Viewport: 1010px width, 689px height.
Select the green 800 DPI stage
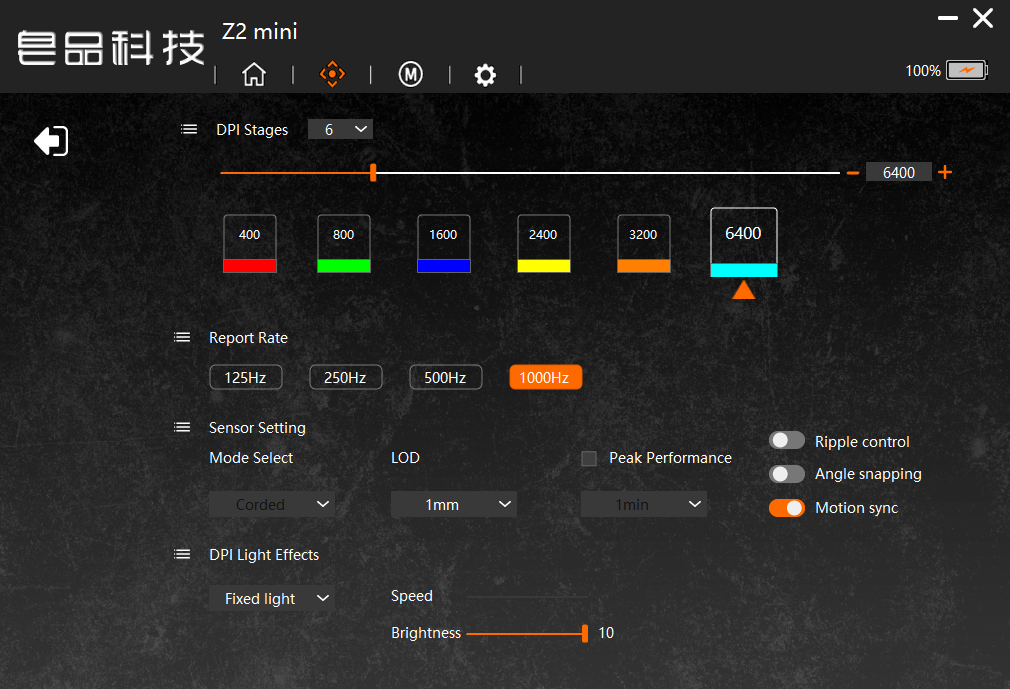pos(343,243)
